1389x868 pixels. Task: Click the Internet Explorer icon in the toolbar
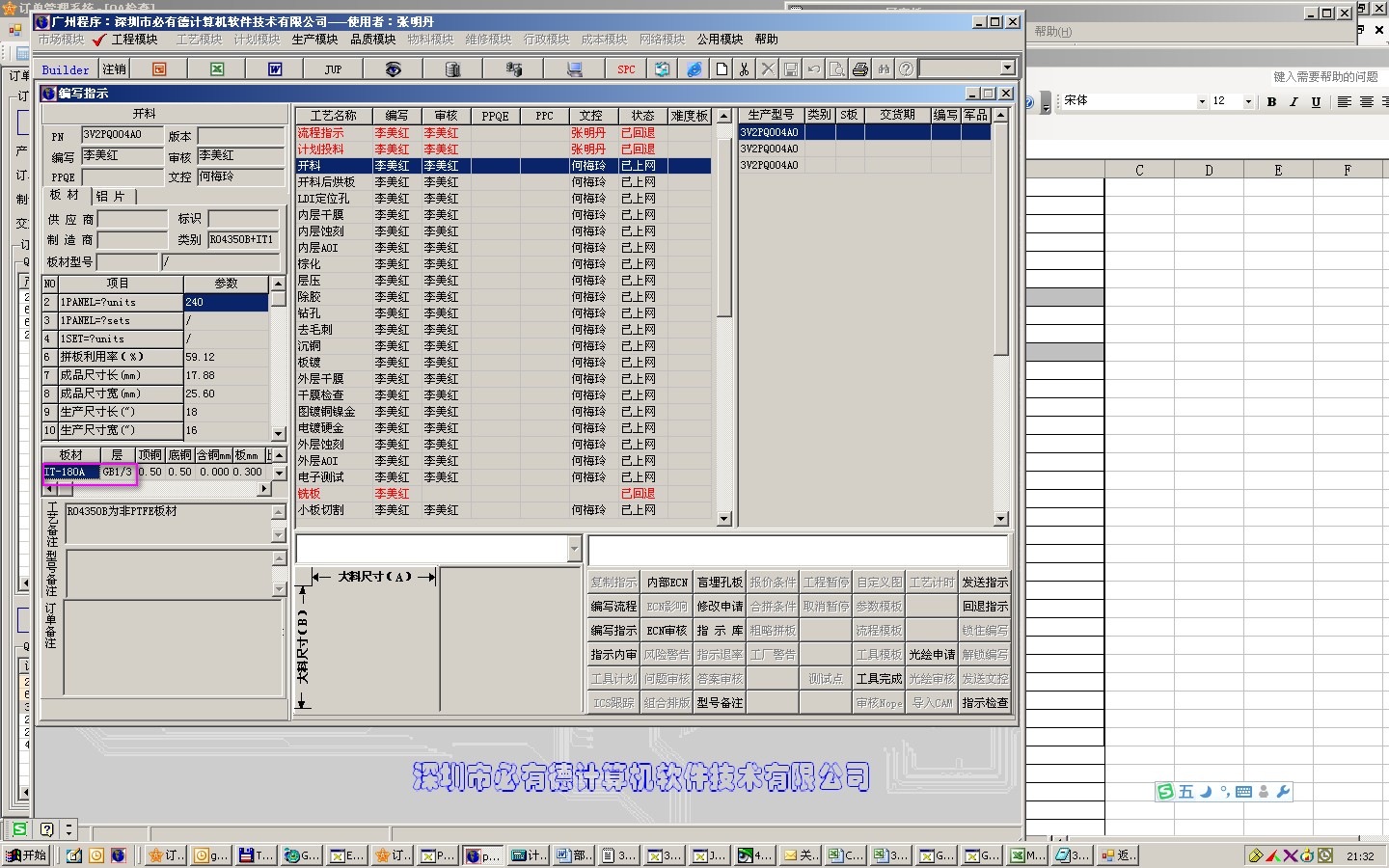[694, 69]
